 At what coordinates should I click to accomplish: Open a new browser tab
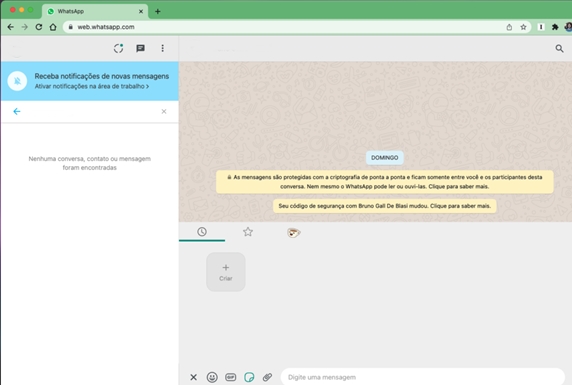pyautogui.click(x=158, y=11)
